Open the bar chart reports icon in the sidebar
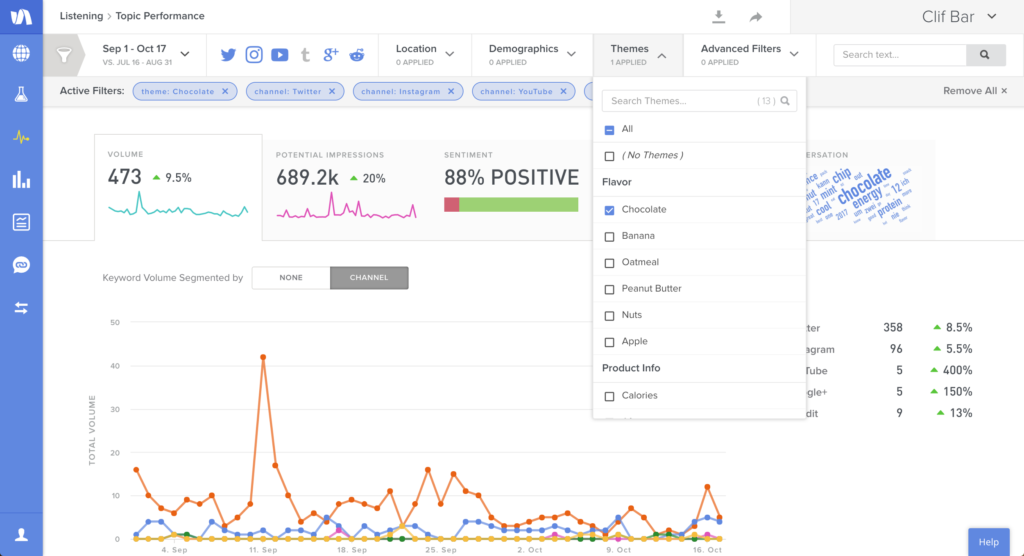This screenshot has height=556, width=1024. 21,180
